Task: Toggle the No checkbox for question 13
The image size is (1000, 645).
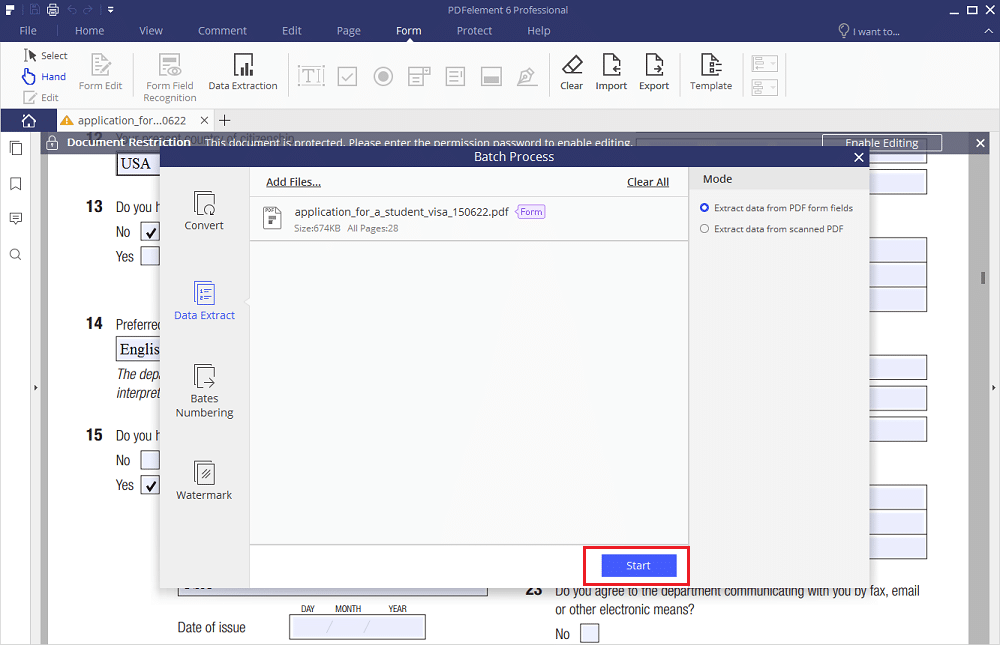Action: (x=151, y=232)
